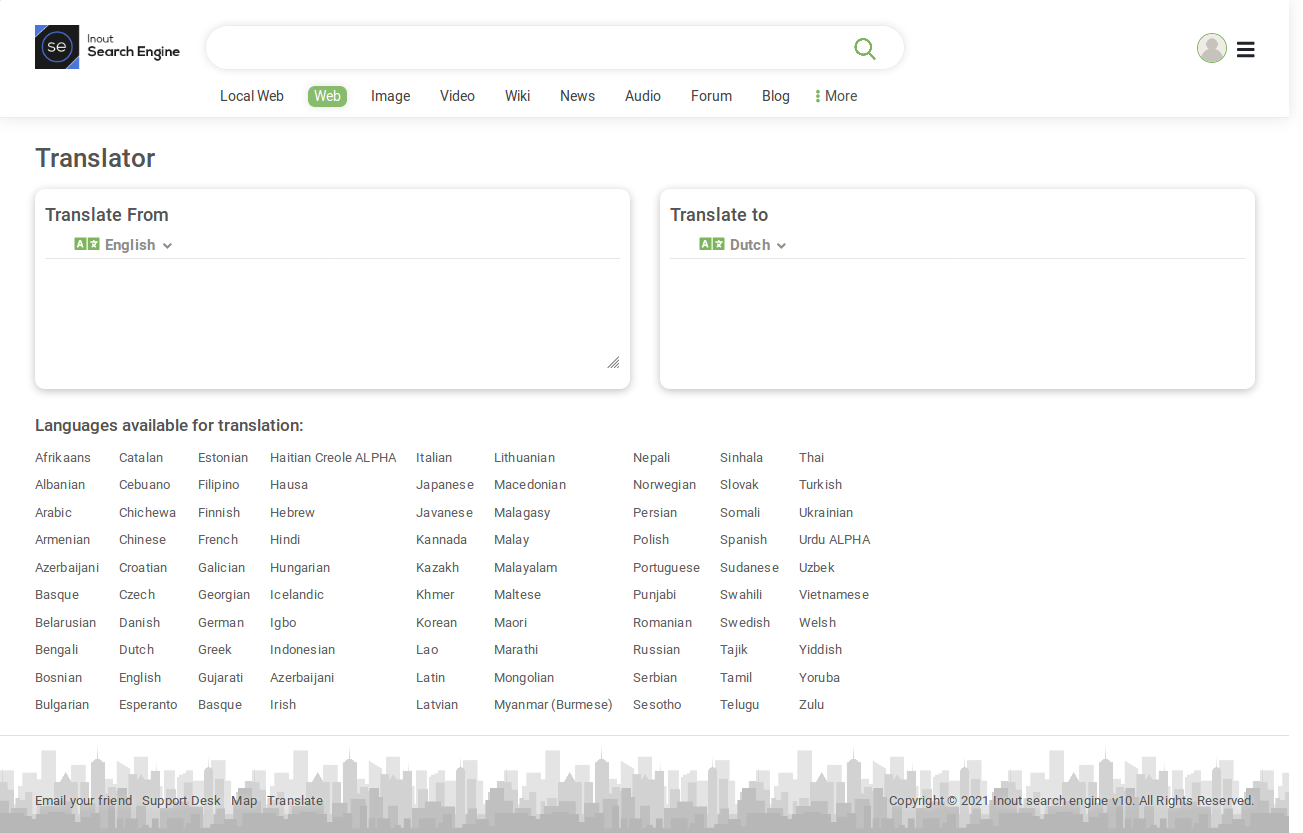This screenshot has height=833, width=1303.
Task: Click the Email your friend link
Action: click(x=83, y=800)
